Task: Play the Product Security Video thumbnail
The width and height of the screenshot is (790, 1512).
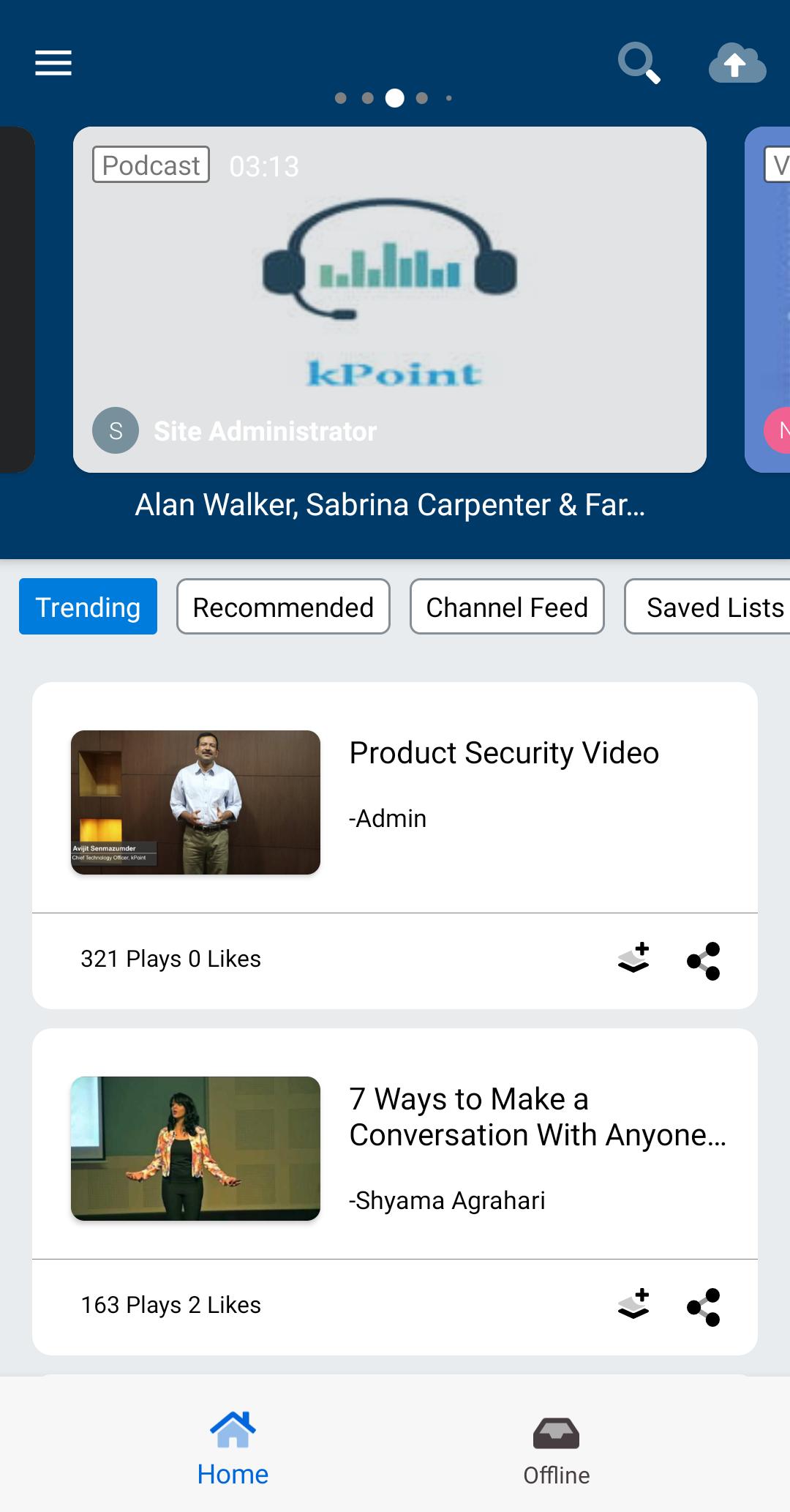Action: coord(195,802)
